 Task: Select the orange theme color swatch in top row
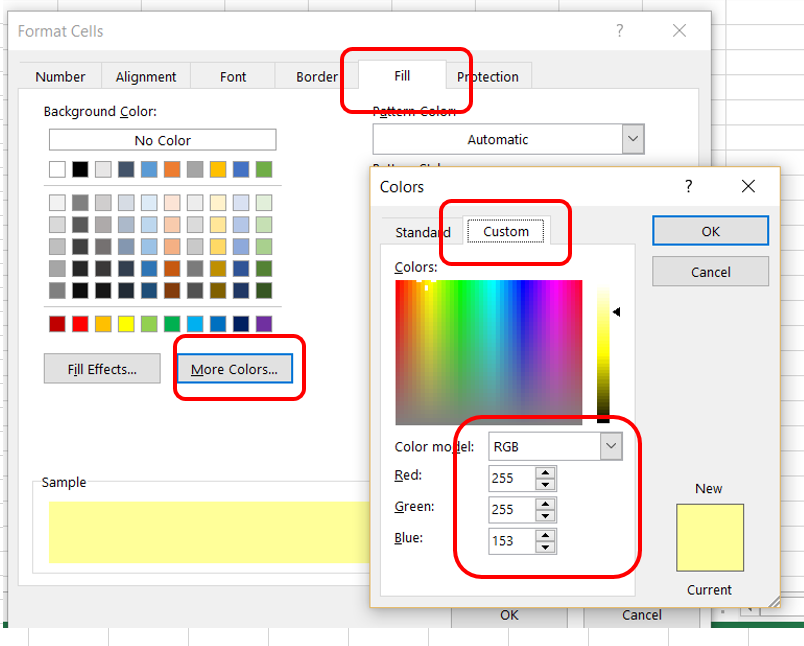click(172, 169)
